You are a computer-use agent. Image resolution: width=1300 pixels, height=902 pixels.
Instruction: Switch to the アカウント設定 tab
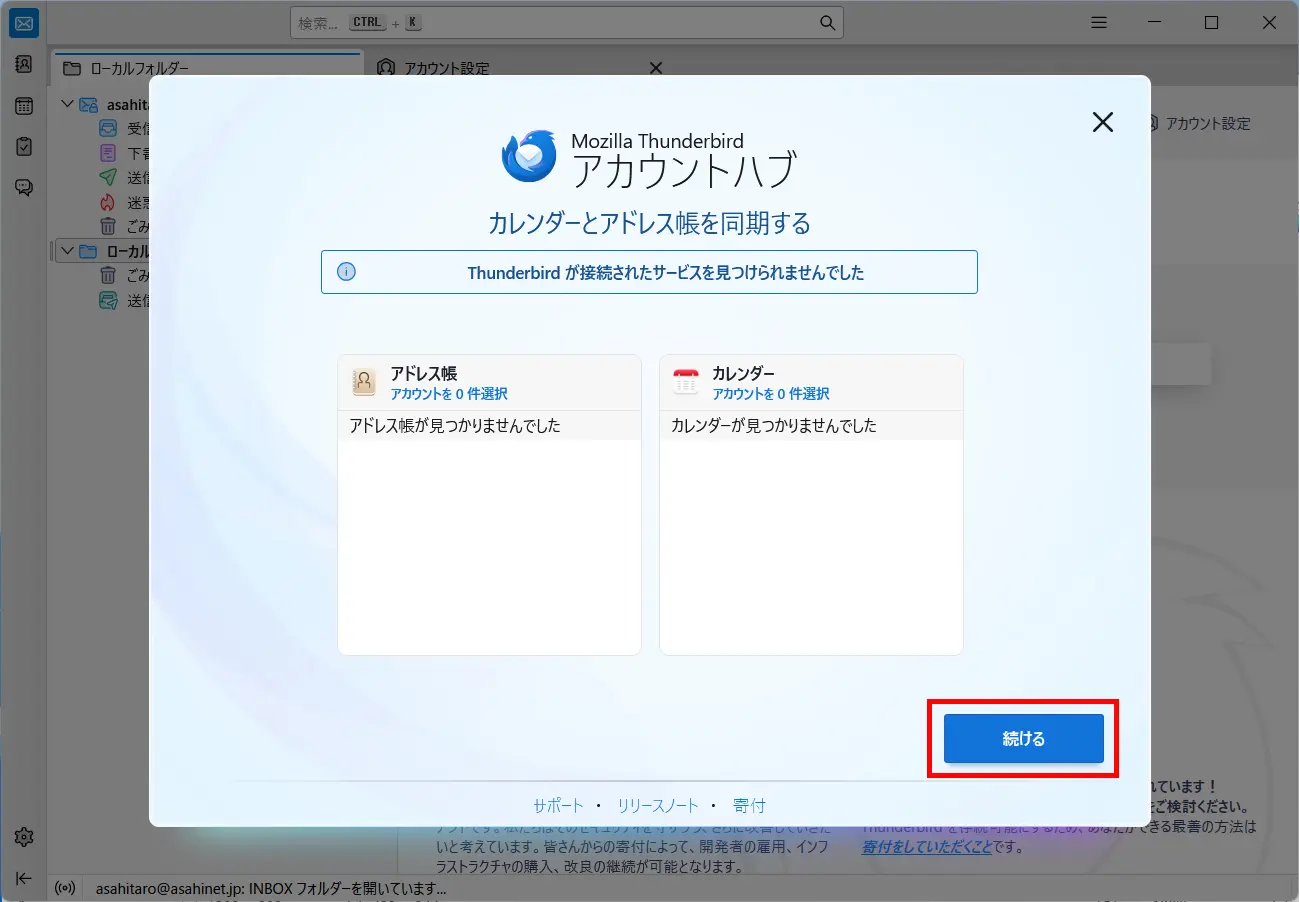tap(445, 68)
